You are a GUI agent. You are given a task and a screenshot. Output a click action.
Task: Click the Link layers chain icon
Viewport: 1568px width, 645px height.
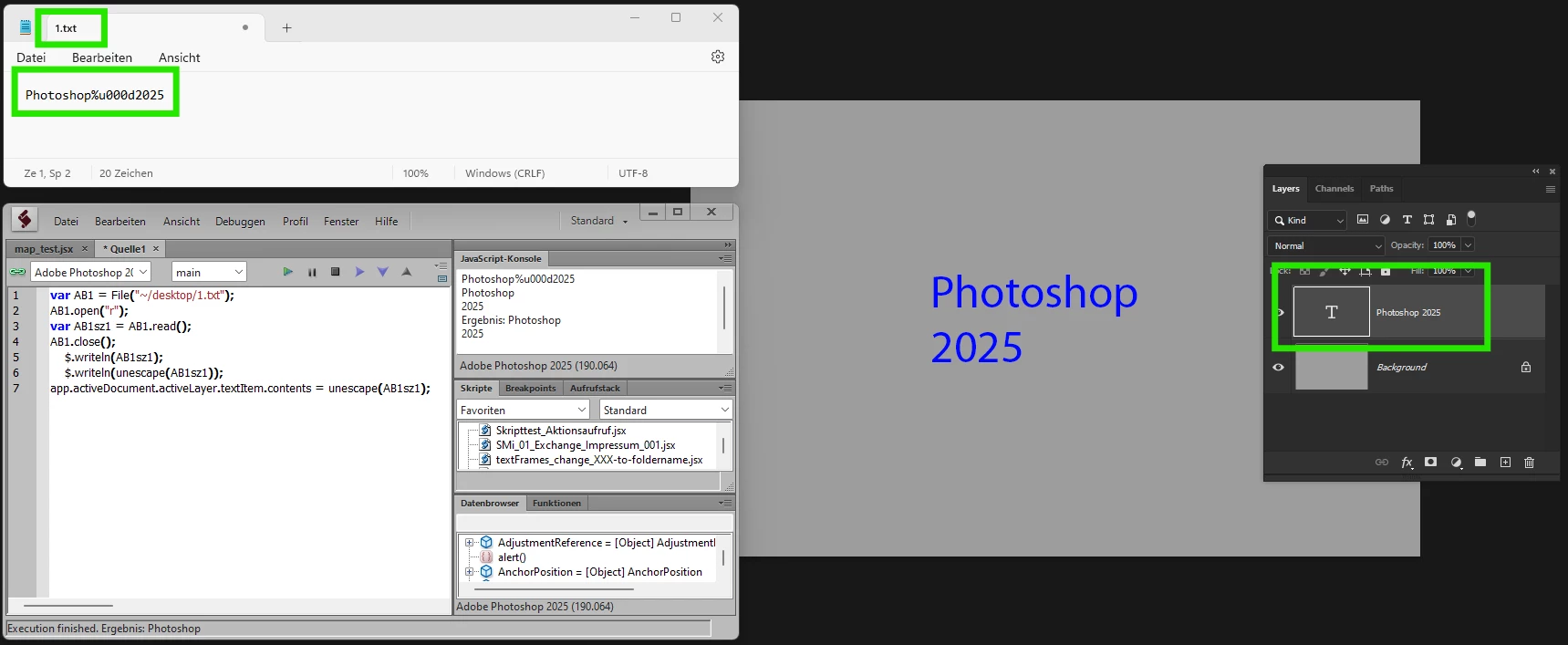point(1382,463)
